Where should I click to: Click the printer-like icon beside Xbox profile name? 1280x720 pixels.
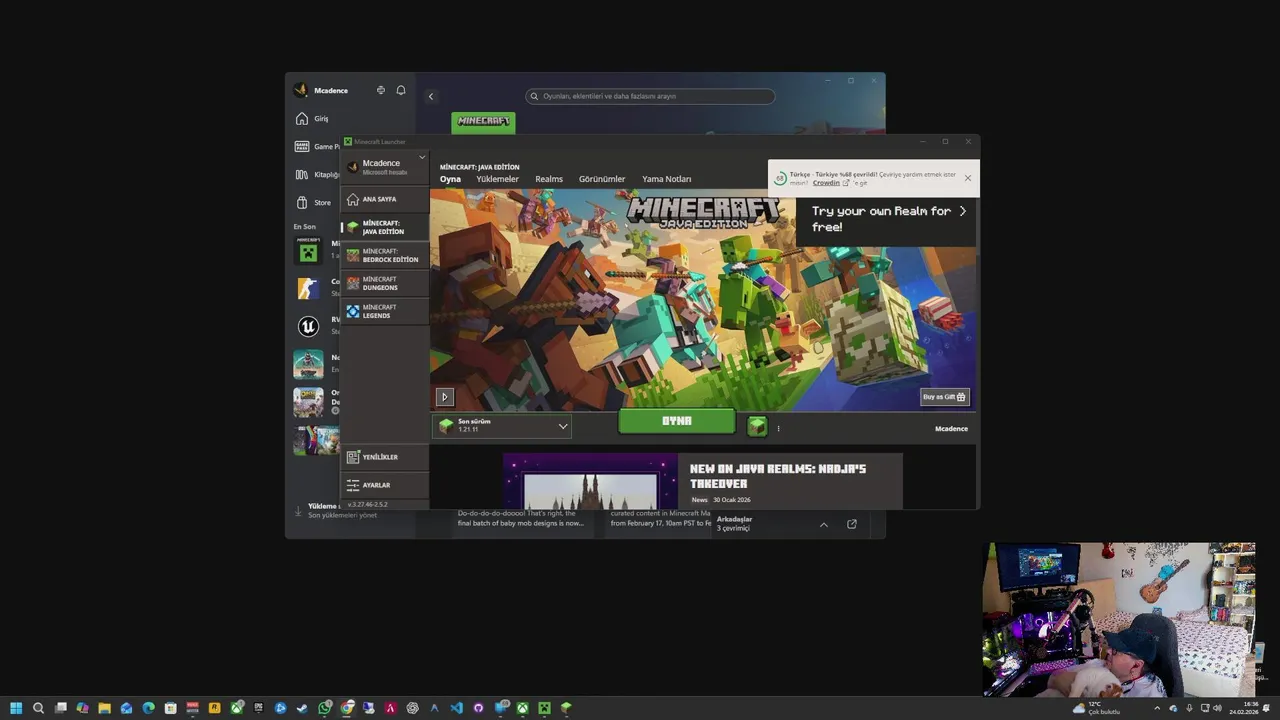click(x=381, y=90)
